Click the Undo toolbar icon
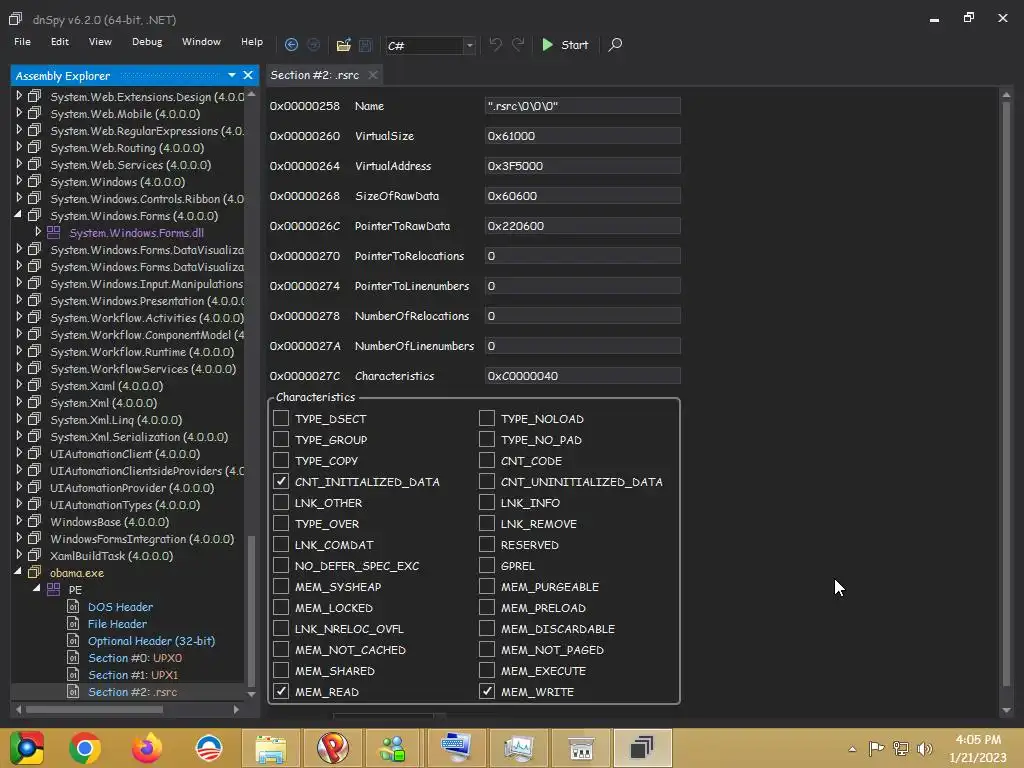Image resolution: width=1024 pixels, height=768 pixels. pos(496,44)
